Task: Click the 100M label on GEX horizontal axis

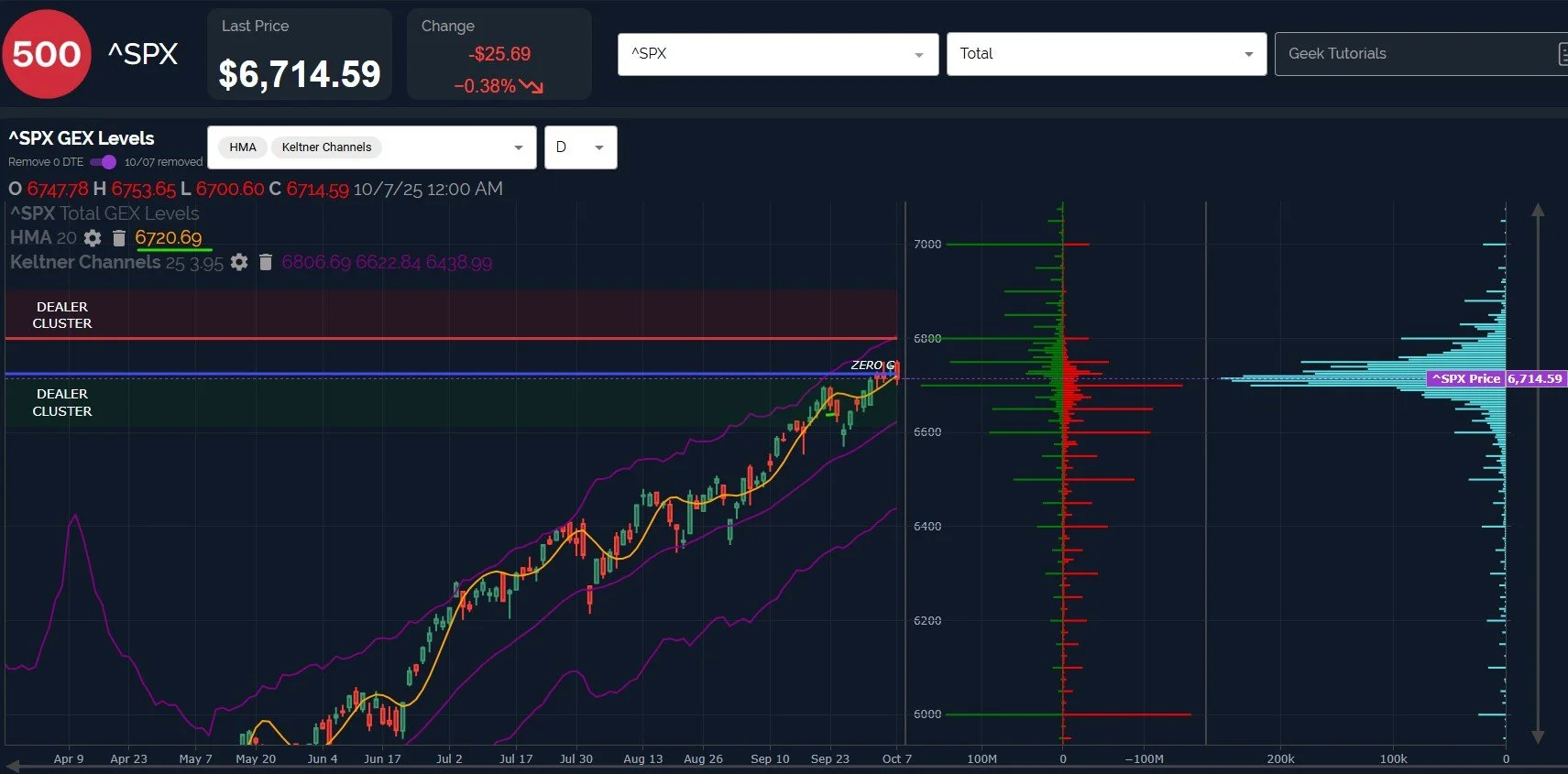Action: tap(981, 759)
